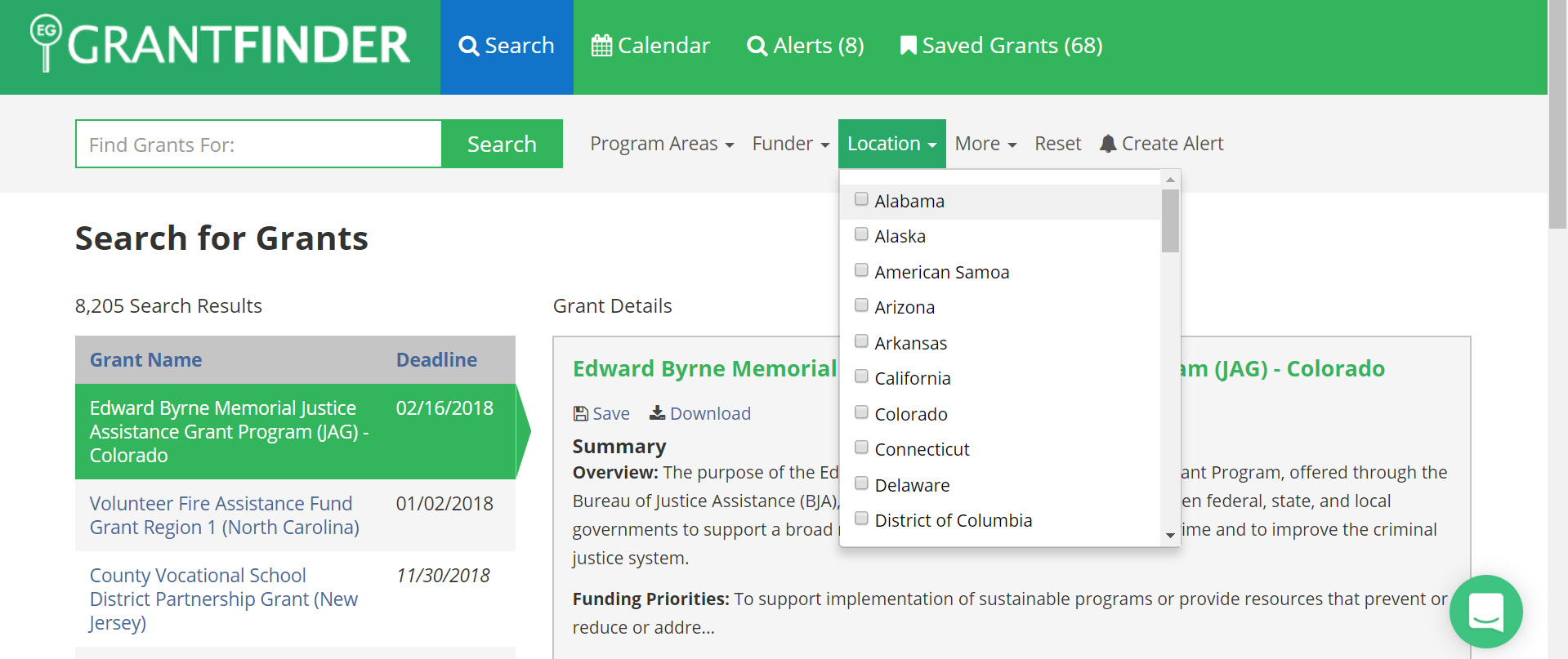
Task: Open County Vocational School District Partnership grant
Action: coord(224,599)
